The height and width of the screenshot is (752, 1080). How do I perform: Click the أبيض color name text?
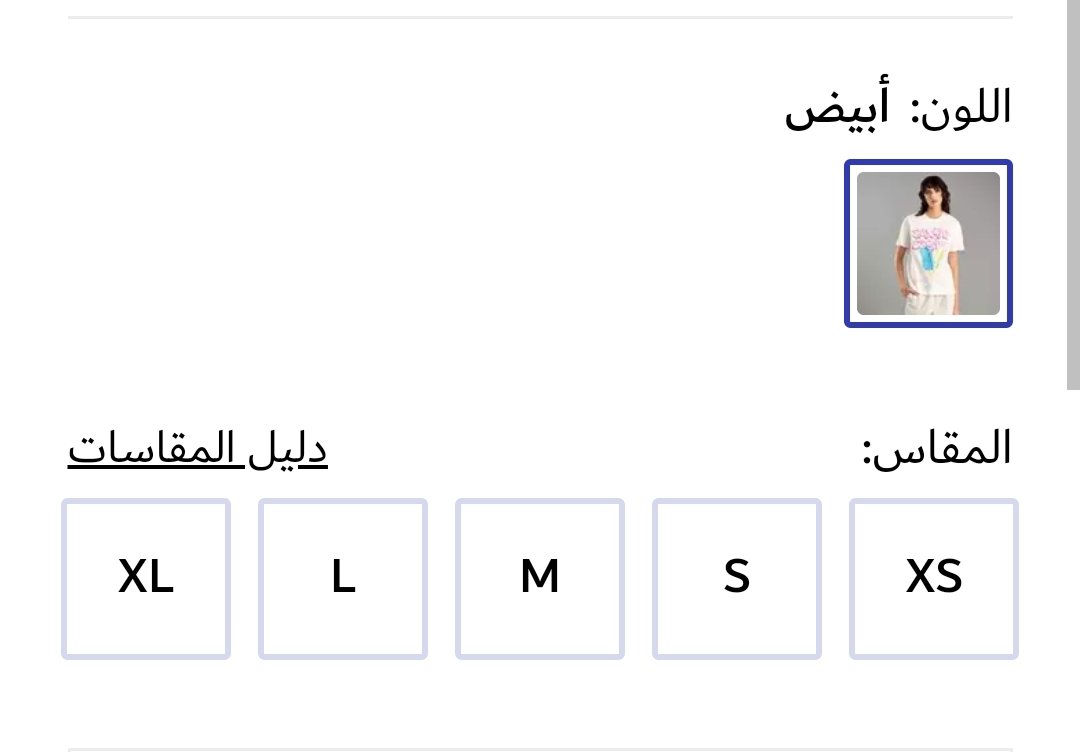click(837, 108)
